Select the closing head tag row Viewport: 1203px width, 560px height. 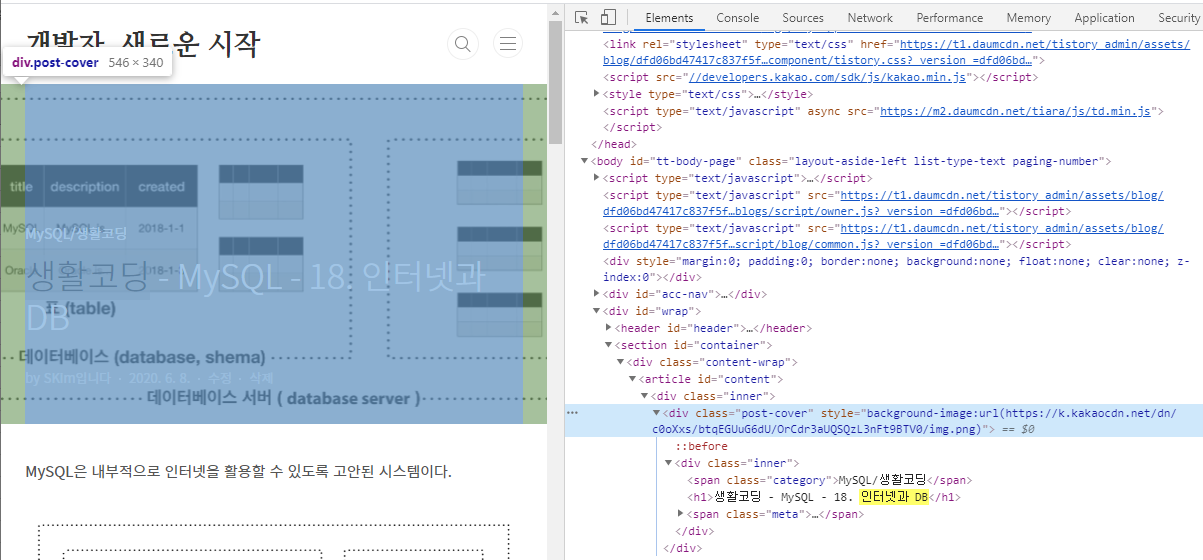click(x=615, y=144)
